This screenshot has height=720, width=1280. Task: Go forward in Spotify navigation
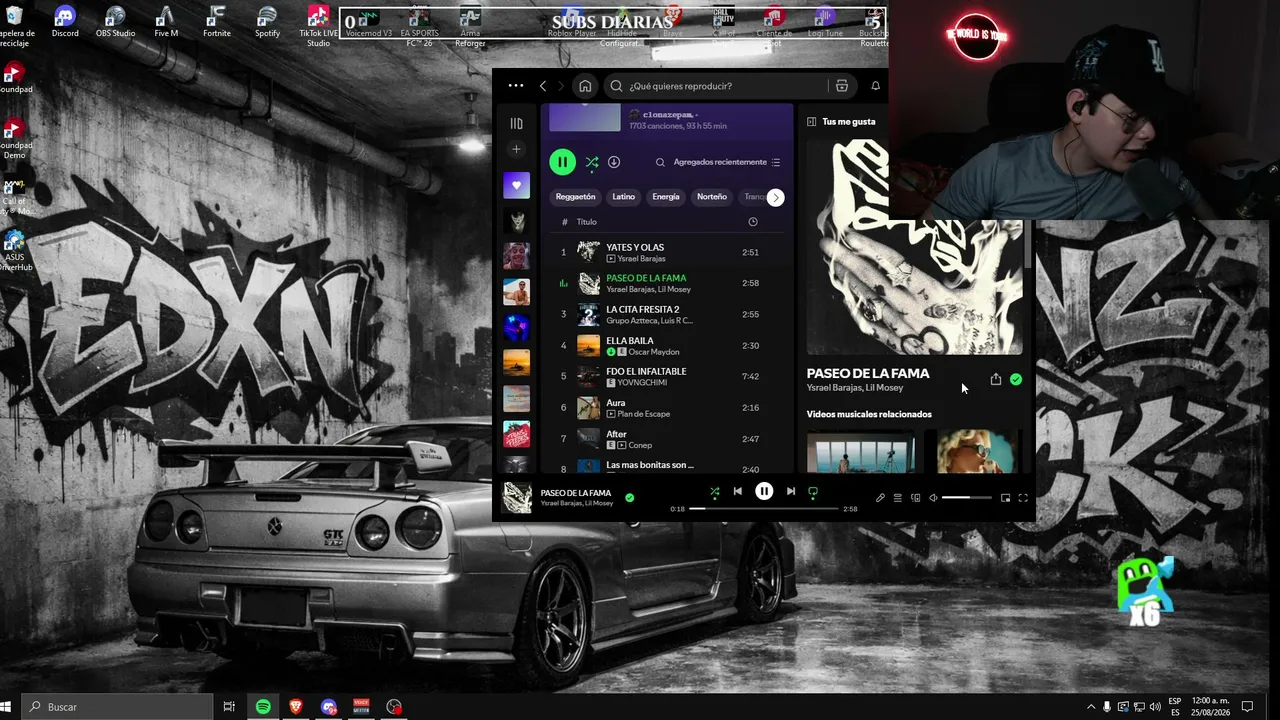pyautogui.click(x=561, y=86)
